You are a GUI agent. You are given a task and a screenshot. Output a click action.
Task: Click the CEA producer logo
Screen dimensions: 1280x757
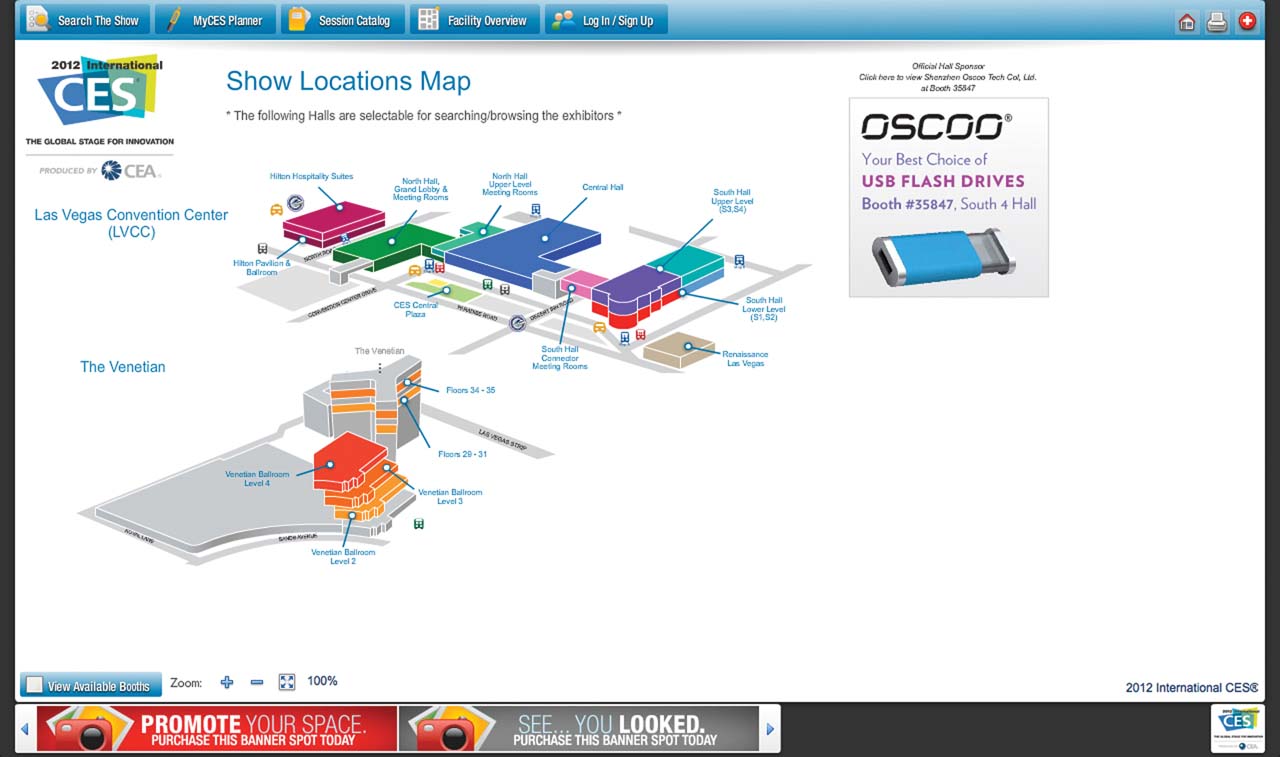click(101, 171)
